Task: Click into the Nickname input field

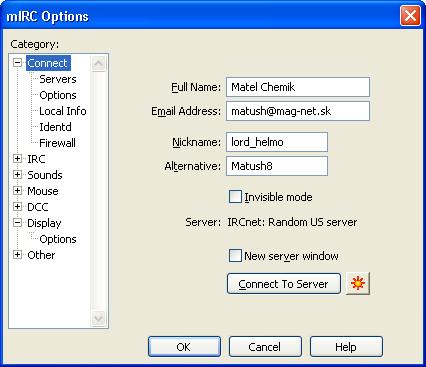Action: (277, 142)
